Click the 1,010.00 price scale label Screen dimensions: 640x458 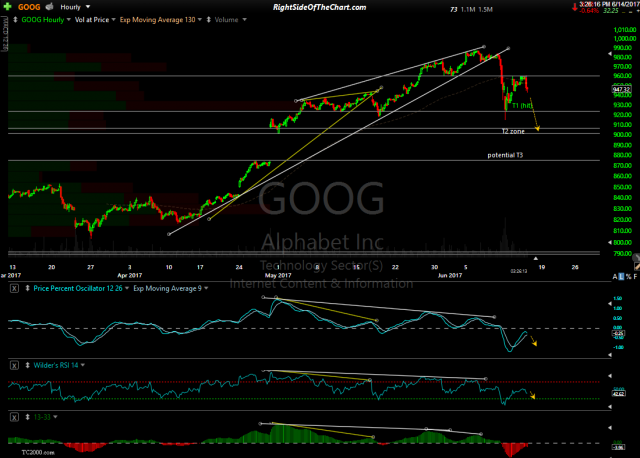(624, 30)
